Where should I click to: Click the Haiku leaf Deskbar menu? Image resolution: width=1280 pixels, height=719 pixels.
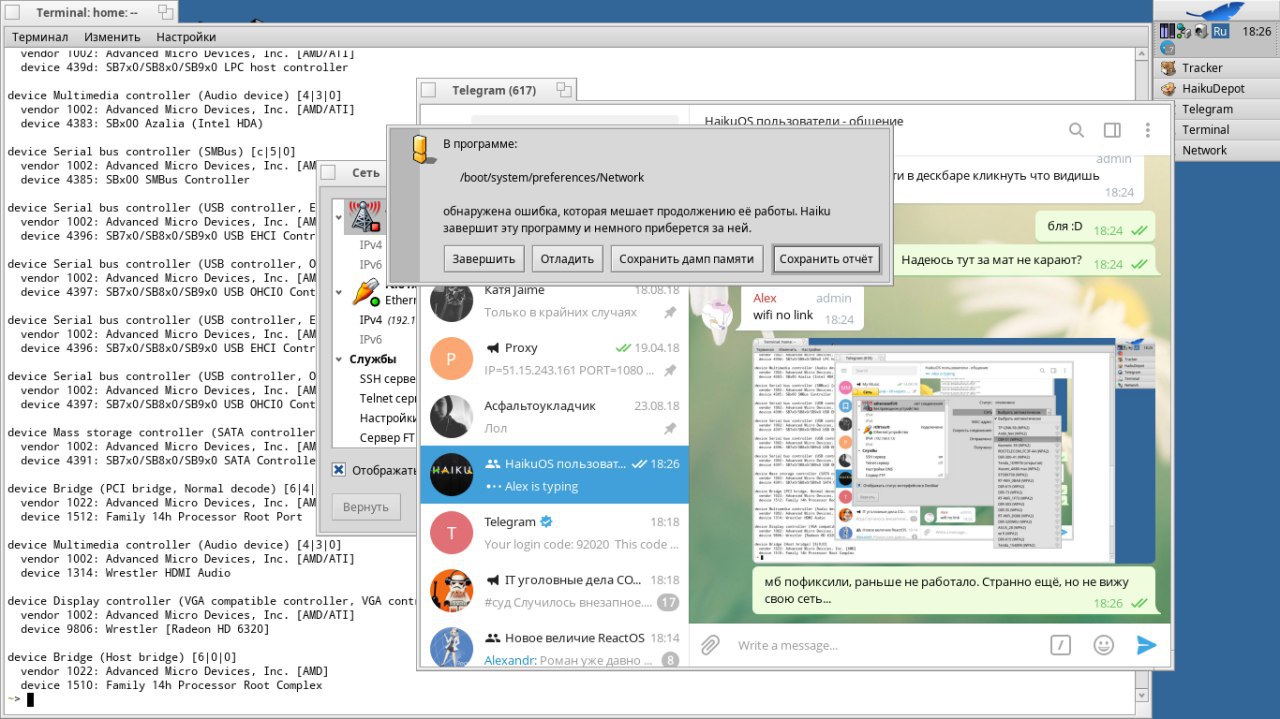point(1215,11)
